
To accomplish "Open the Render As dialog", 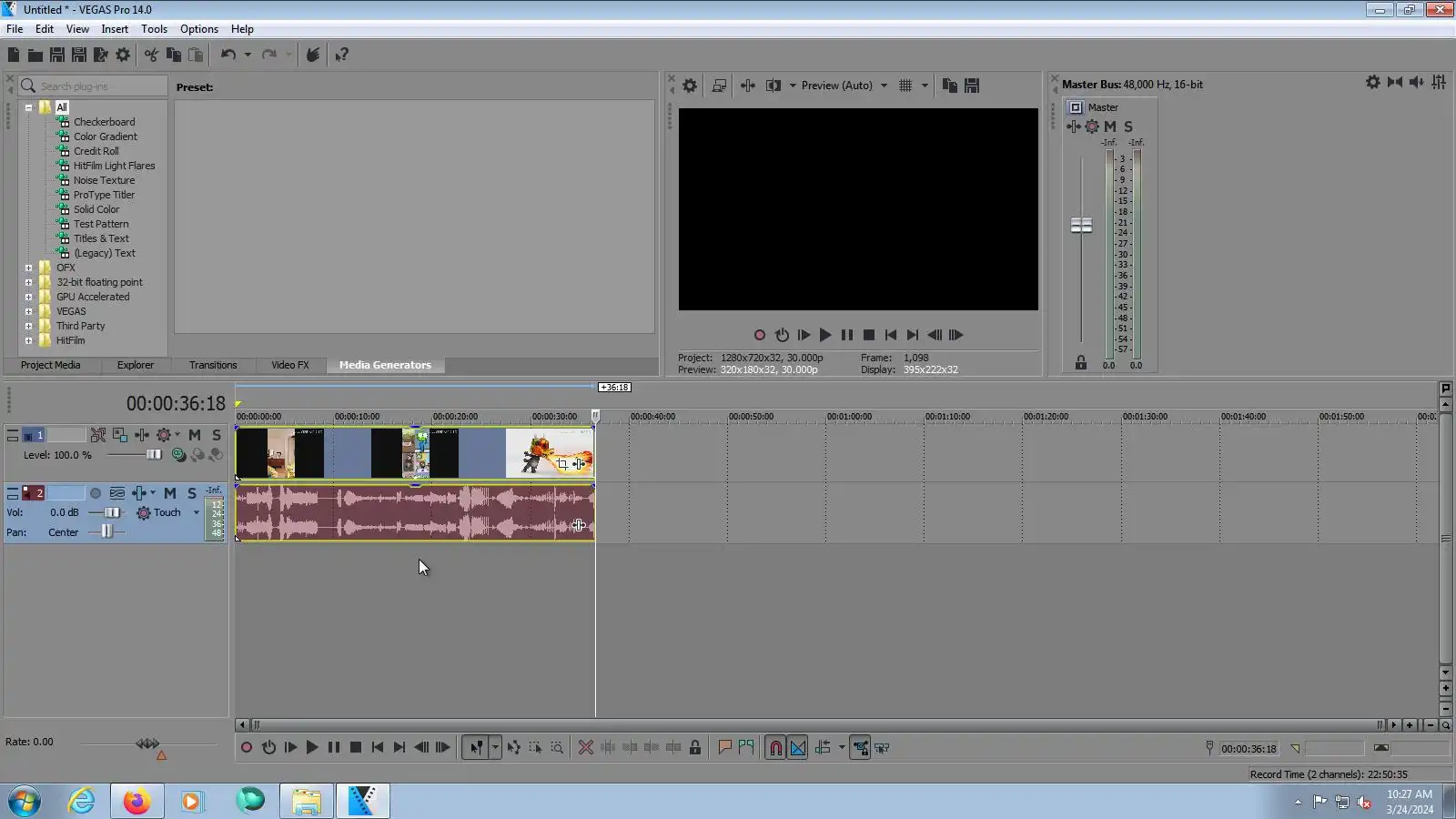I will pos(101,55).
